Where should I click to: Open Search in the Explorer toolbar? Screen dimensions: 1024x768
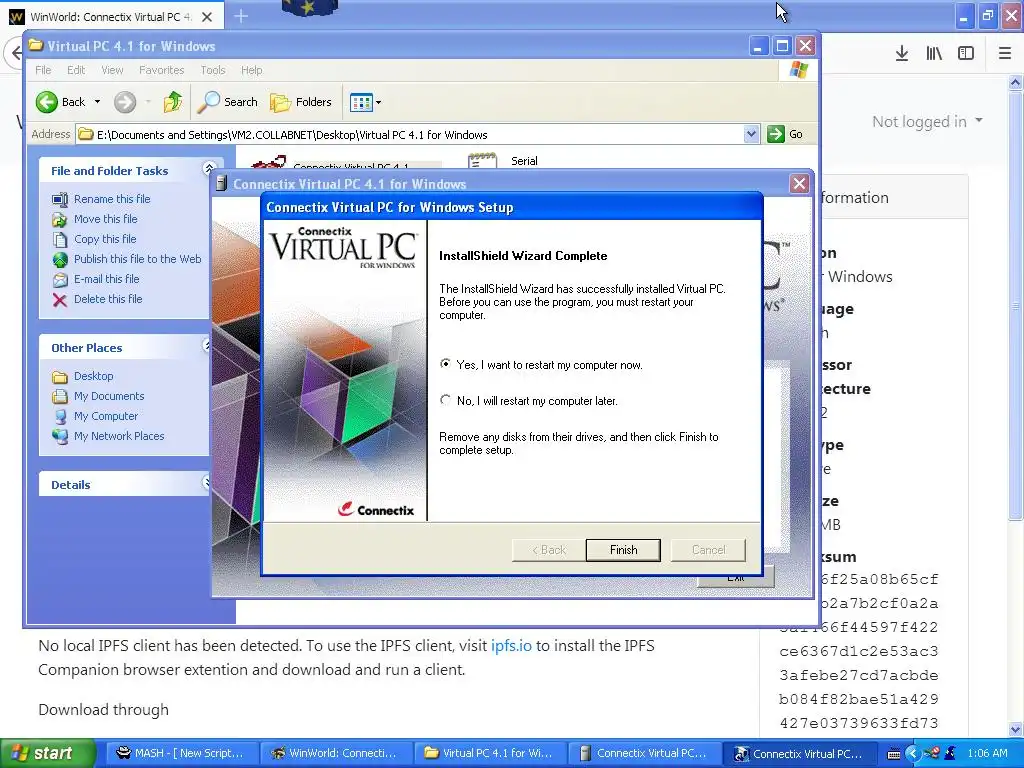click(228, 102)
